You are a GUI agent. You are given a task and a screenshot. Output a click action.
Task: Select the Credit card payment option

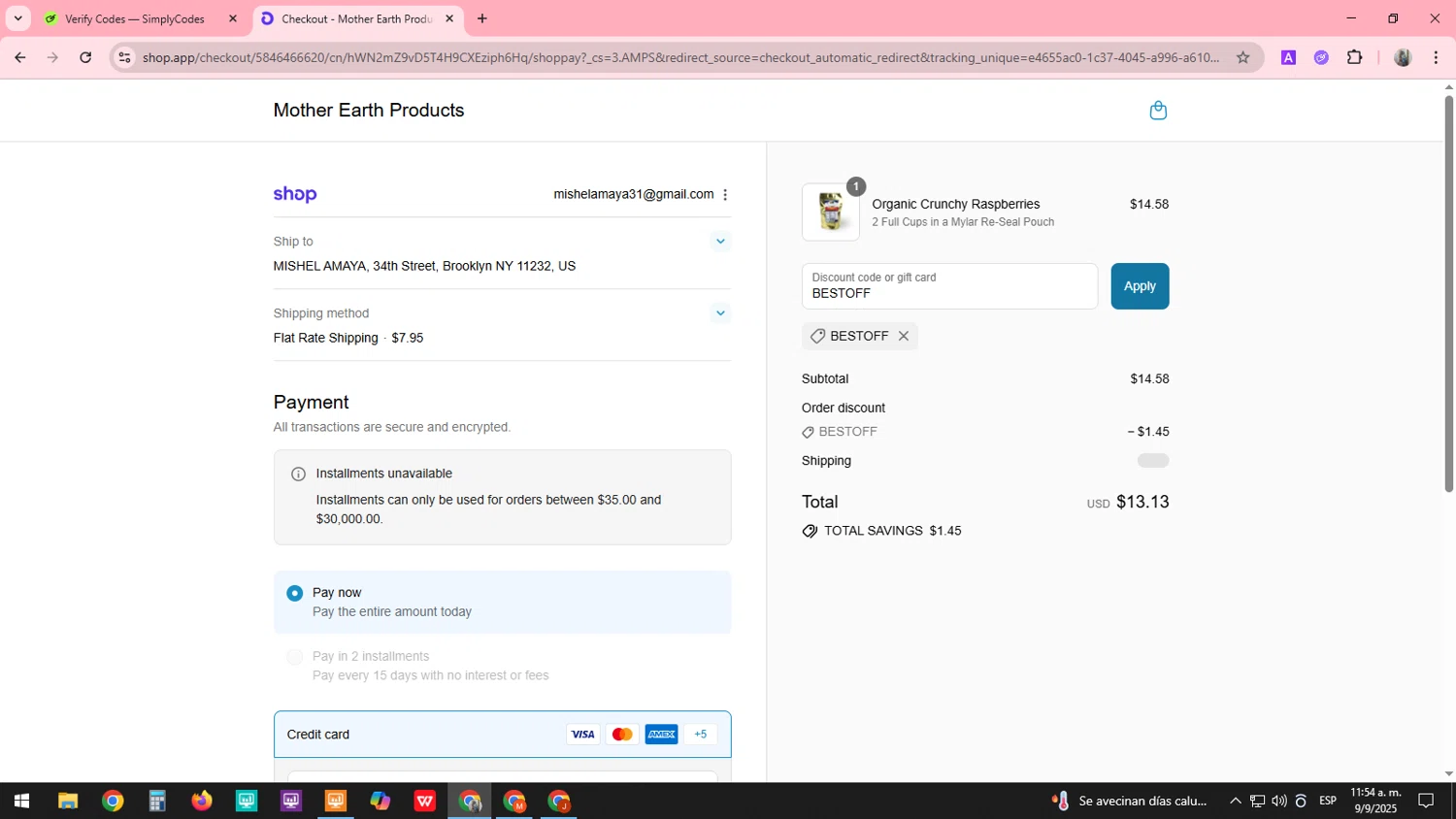click(502, 735)
